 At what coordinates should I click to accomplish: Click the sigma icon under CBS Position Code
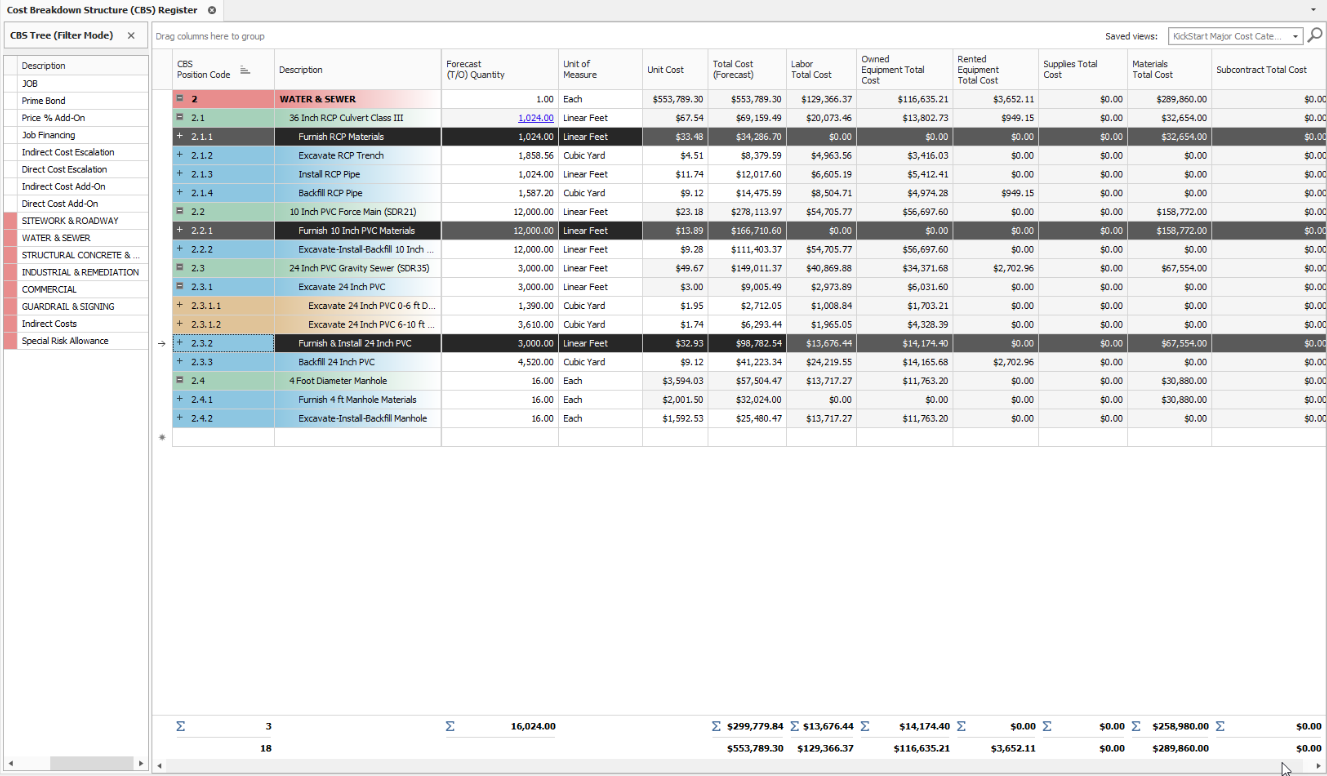click(x=181, y=726)
